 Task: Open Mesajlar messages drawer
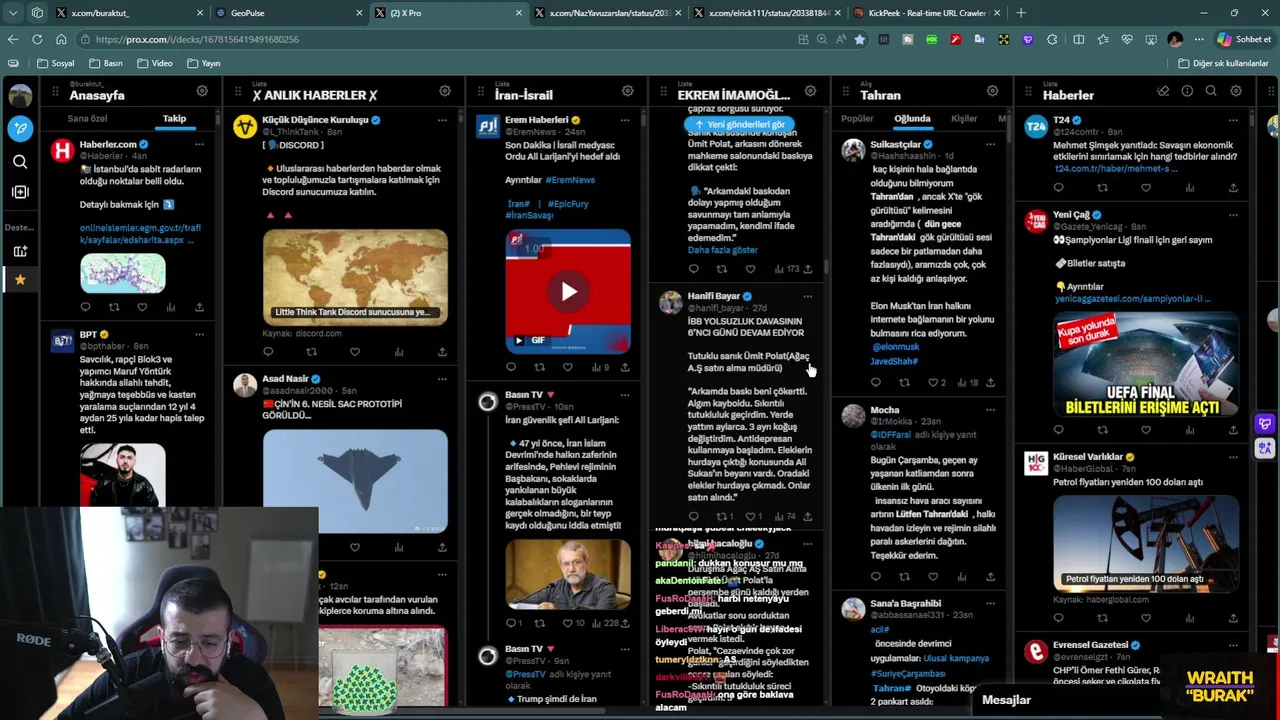tap(1006, 700)
